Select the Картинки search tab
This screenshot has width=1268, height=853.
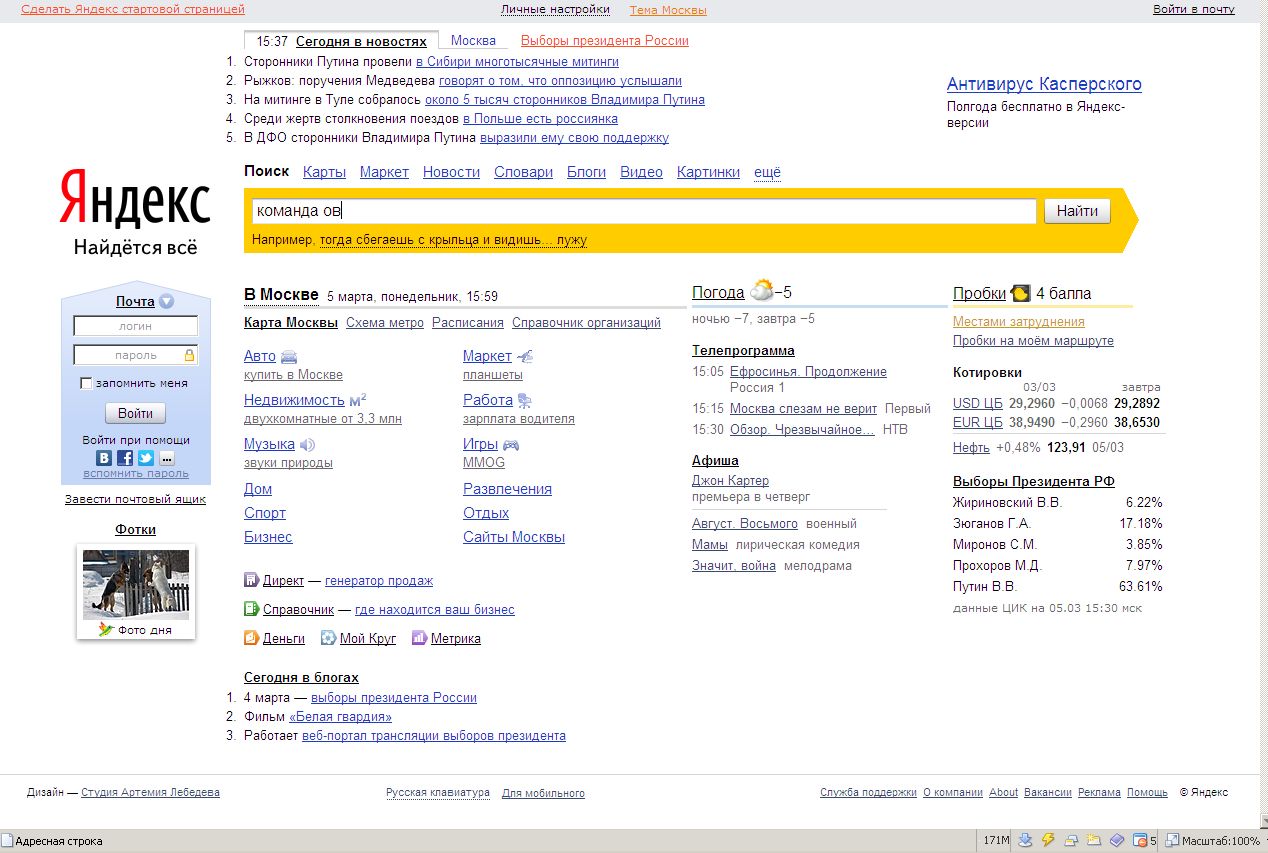click(x=708, y=172)
